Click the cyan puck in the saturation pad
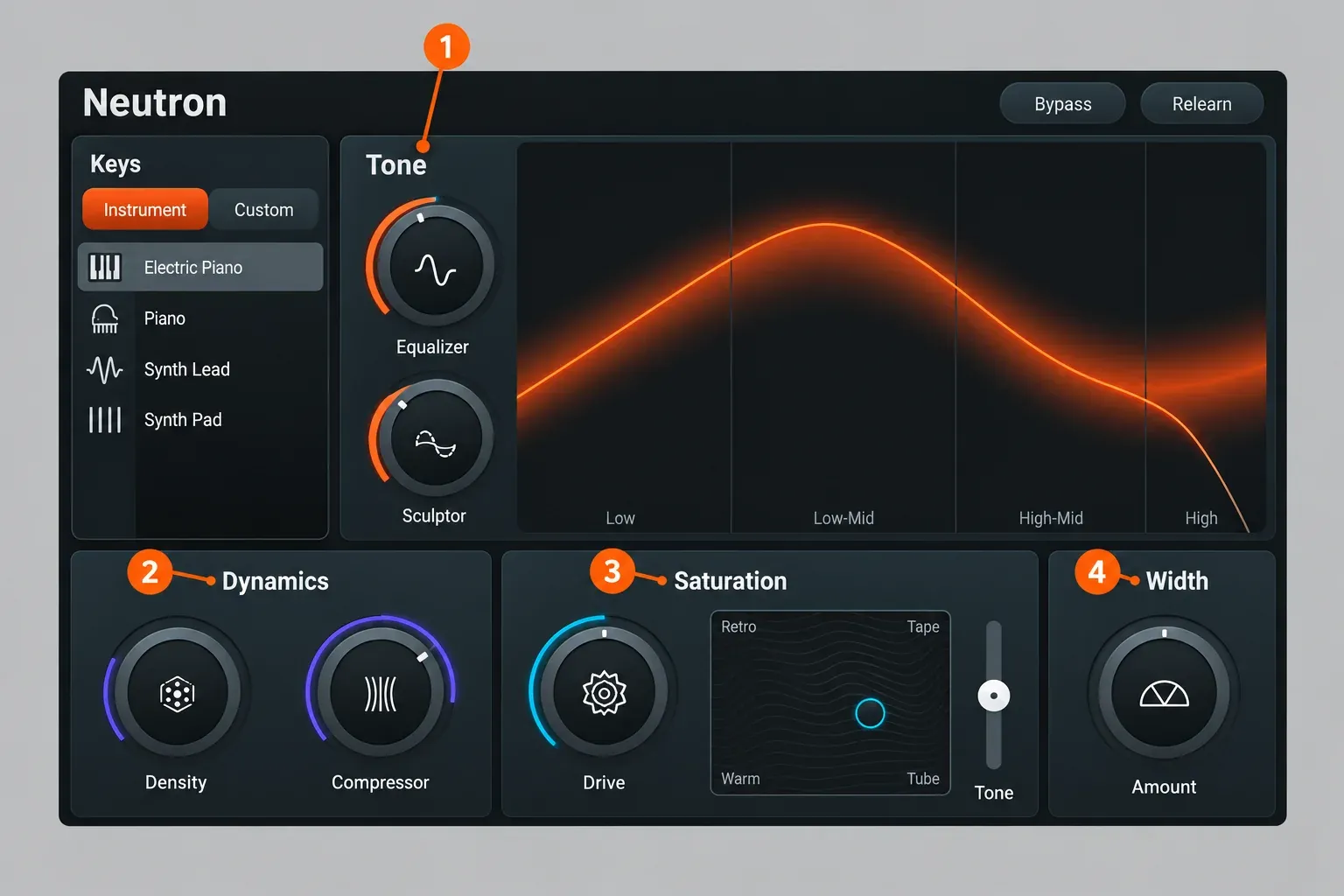The height and width of the screenshot is (896, 1344). point(870,713)
